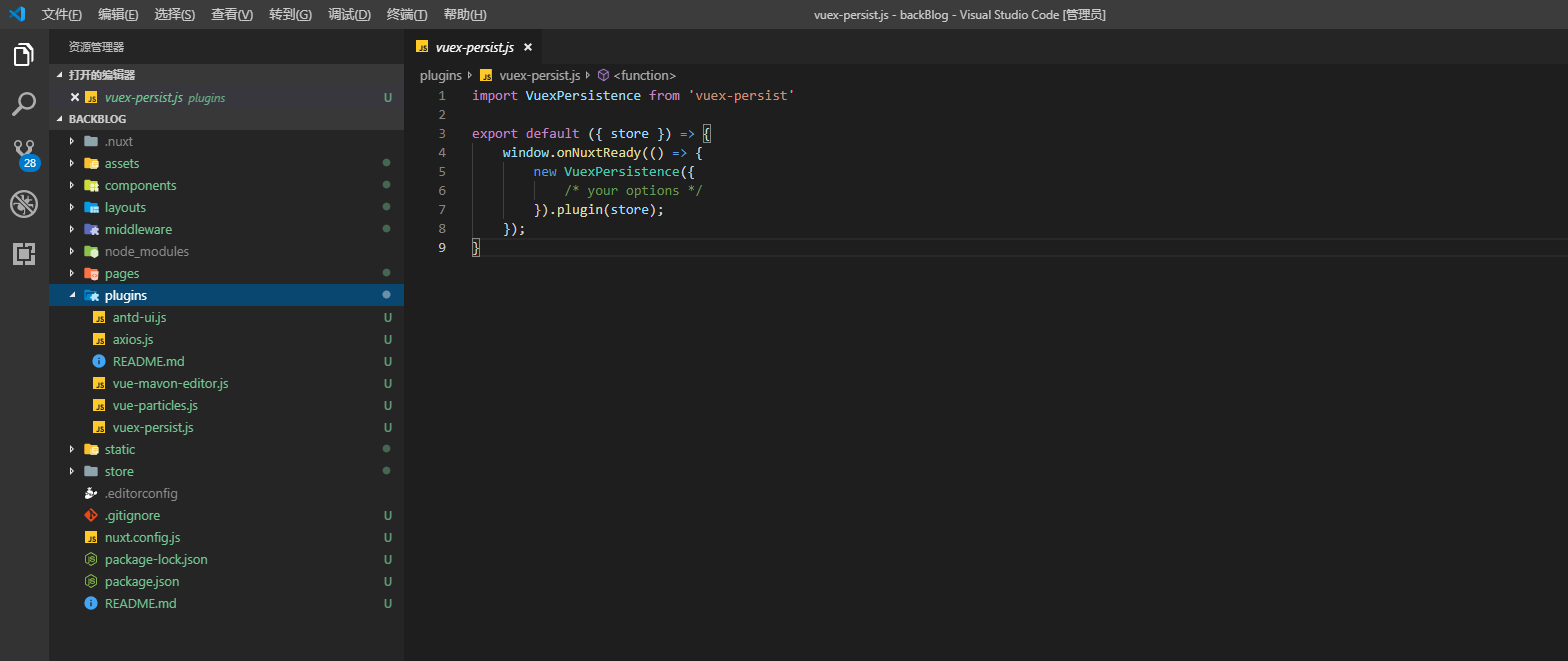Expand the layouts folder arrow
Viewport: 1568px width, 661px height.
72,207
